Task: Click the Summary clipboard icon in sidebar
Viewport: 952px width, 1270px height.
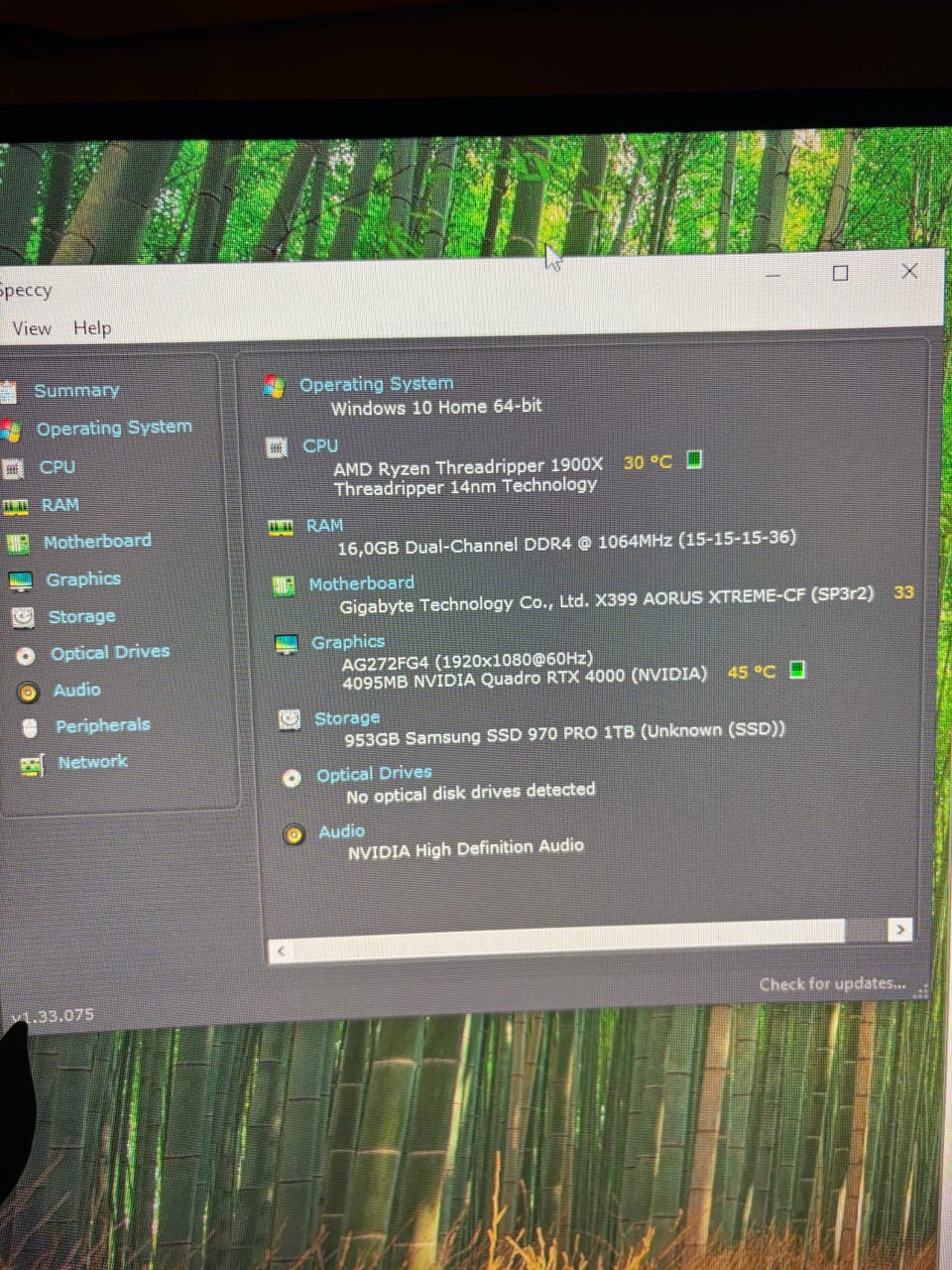Action: tap(8, 393)
